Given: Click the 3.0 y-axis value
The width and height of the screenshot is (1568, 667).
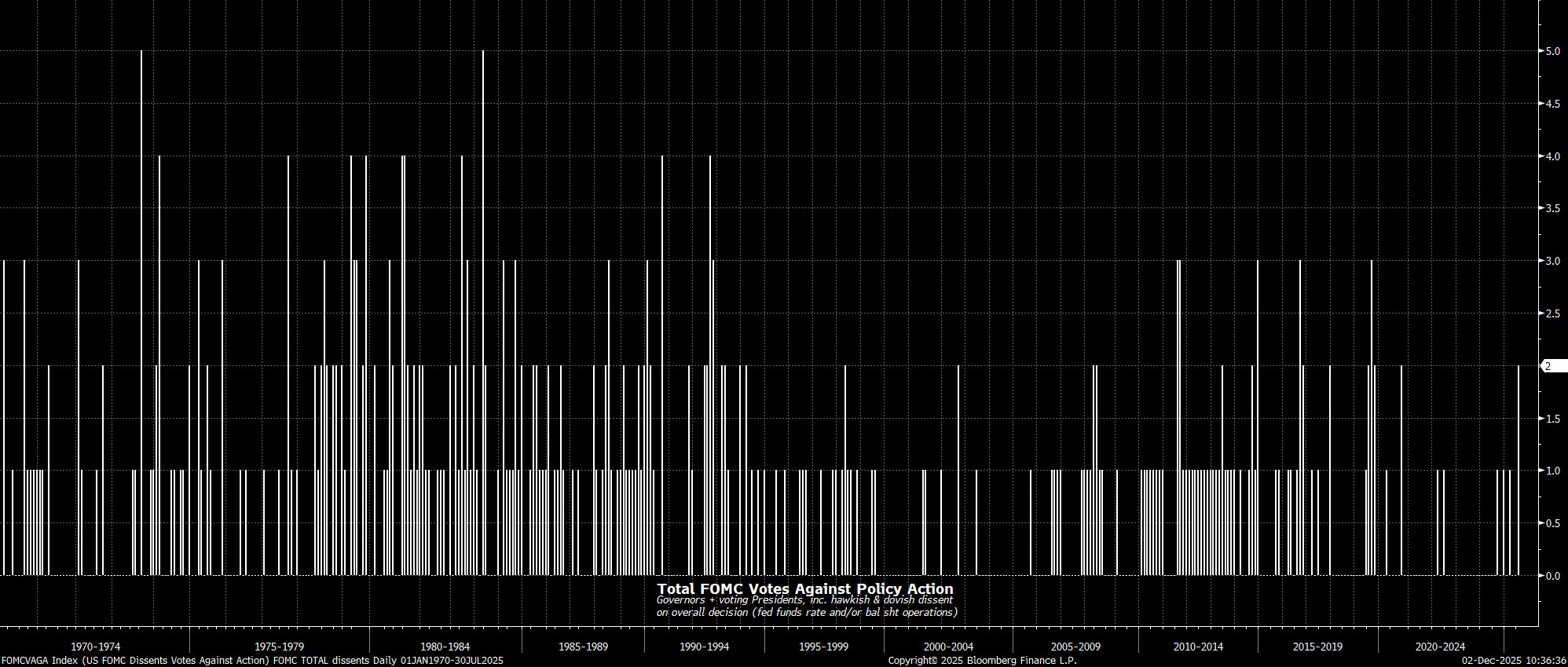Looking at the screenshot, I should point(1552,261).
